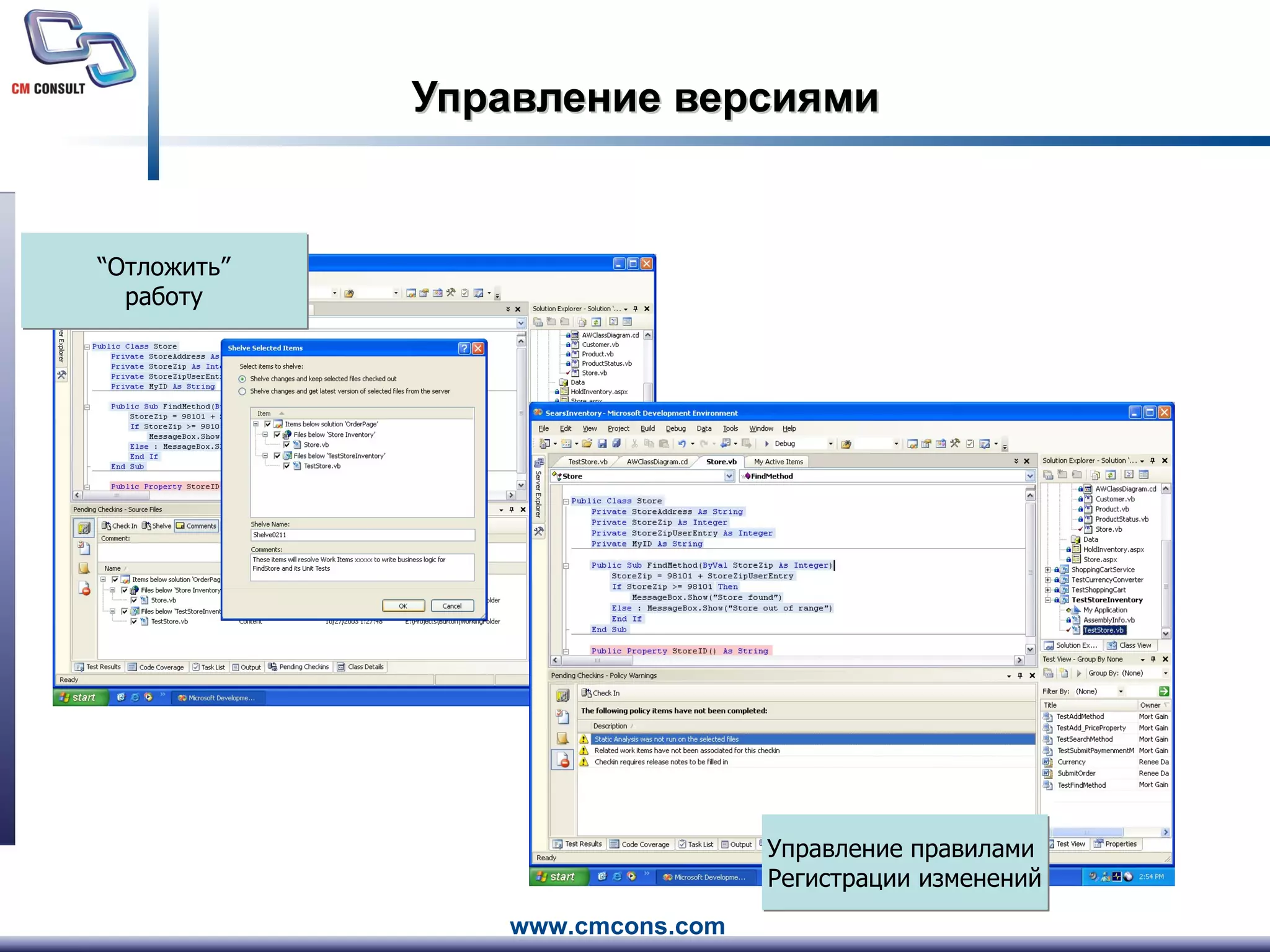Uncheck Store.vb checkbox in Shelve dialog
Image resolution: width=1270 pixels, height=952 pixels.
click(286, 445)
